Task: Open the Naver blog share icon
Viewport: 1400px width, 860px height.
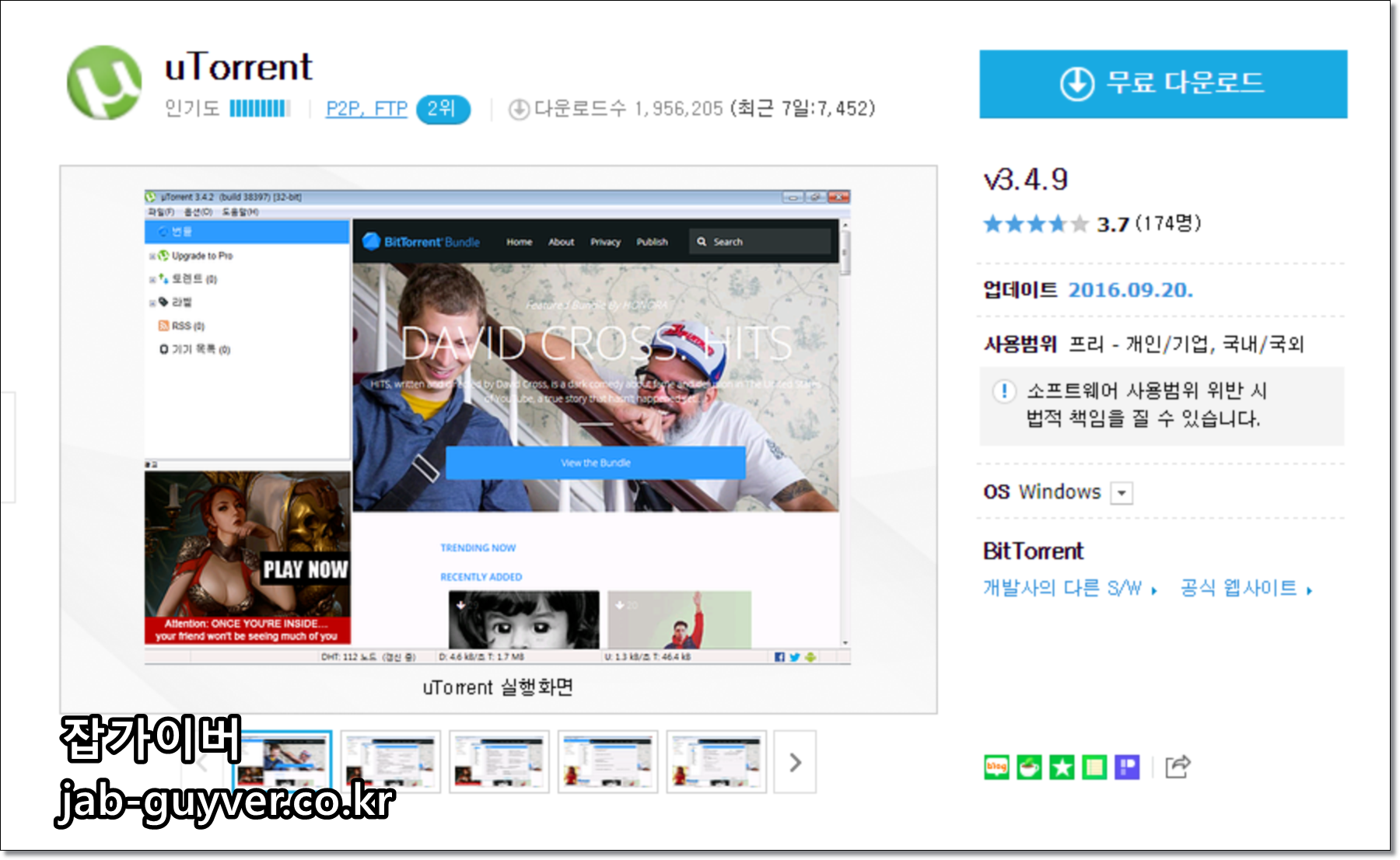Action: coord(996,767)
